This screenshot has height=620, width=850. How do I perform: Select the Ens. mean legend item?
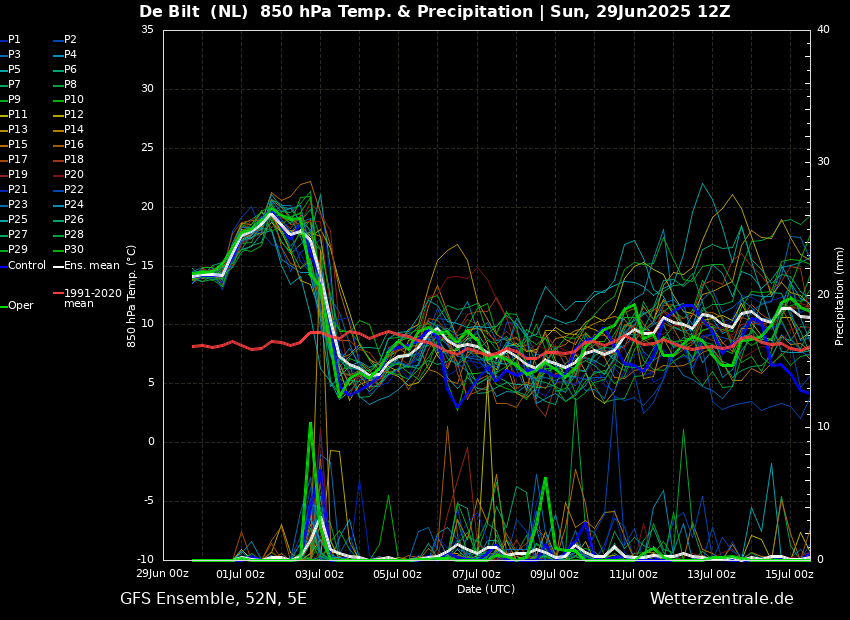86,266
